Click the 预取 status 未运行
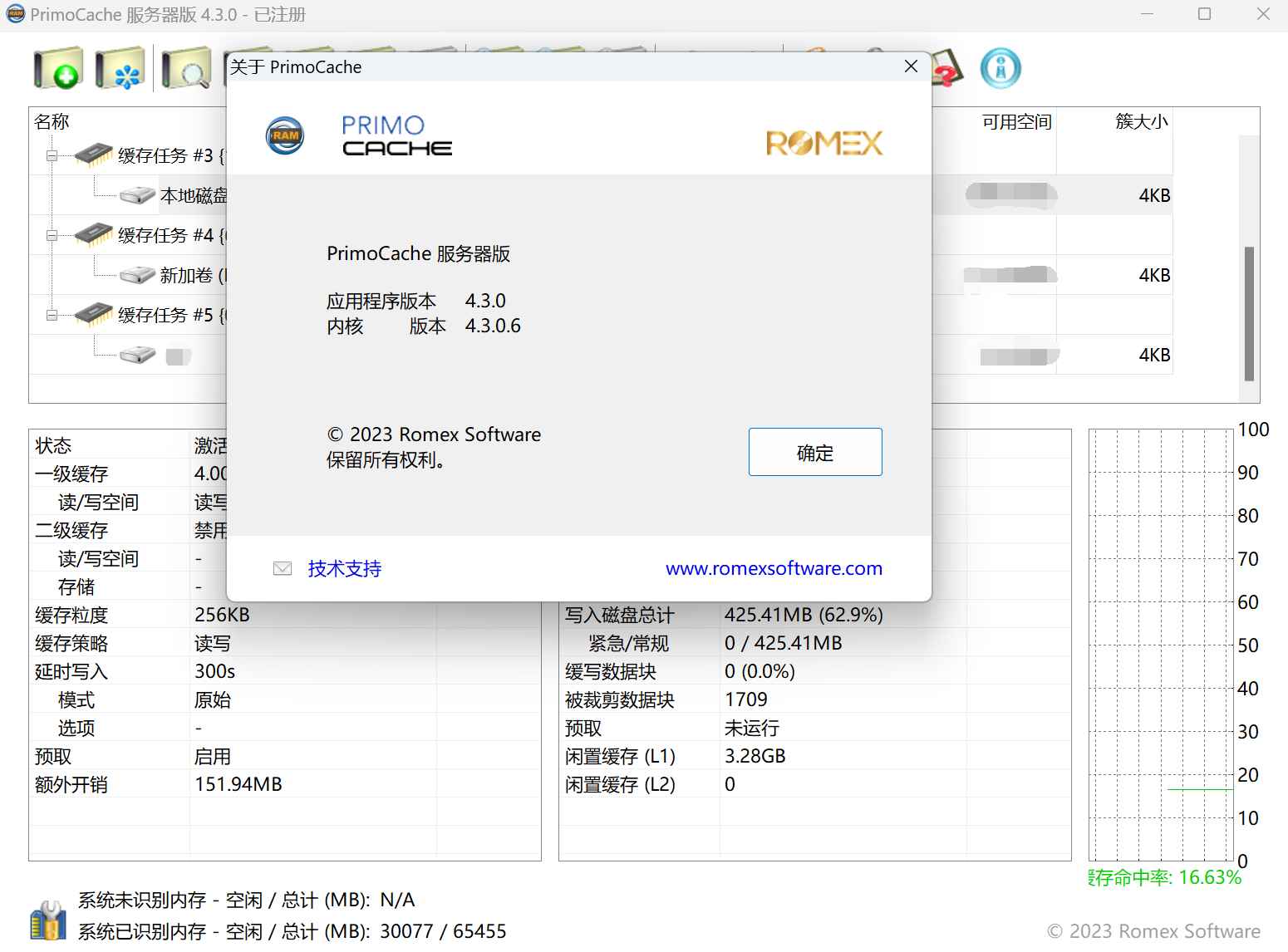1288x952 pixels. [x=751, y=728]
